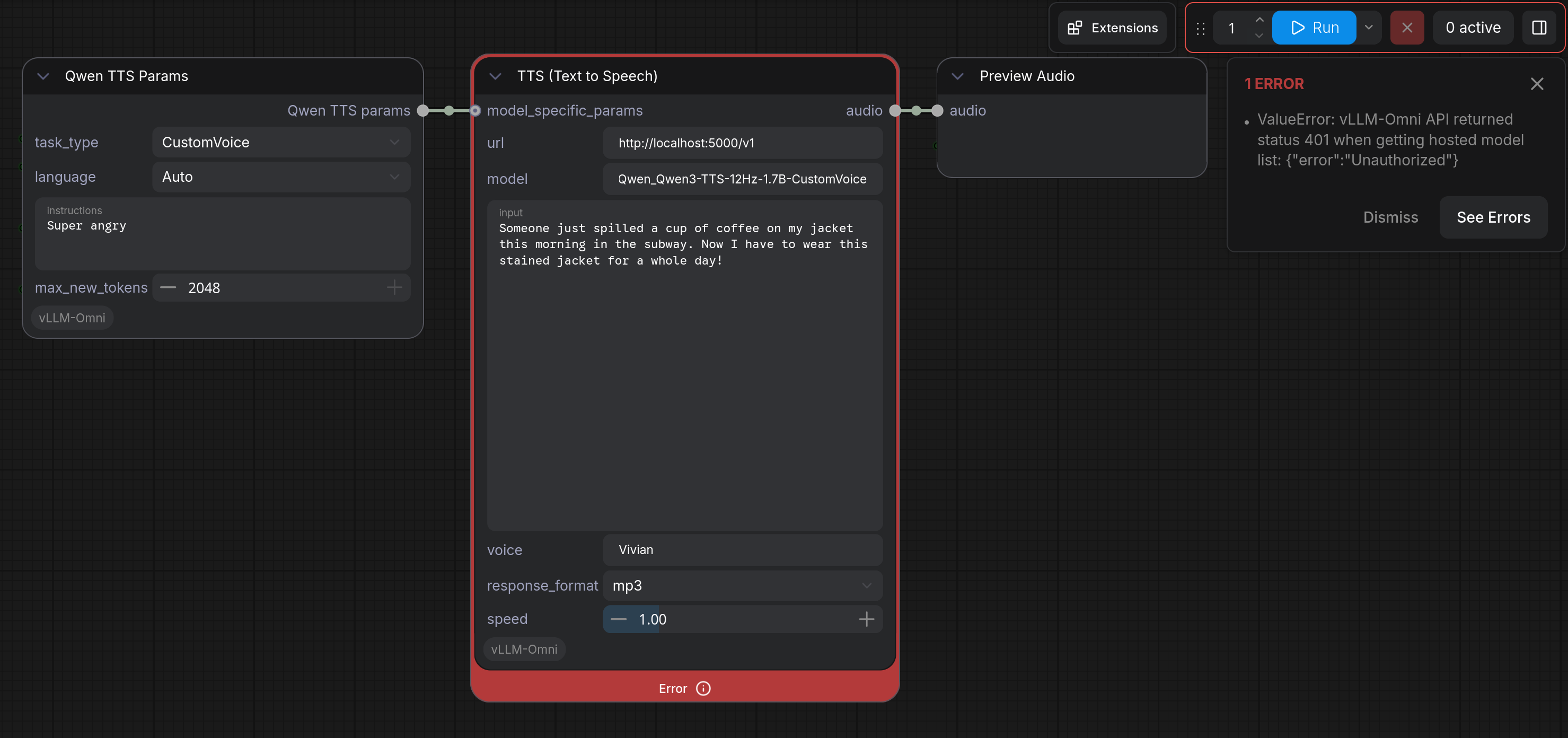The height and width of the screenshot is (738, 1568).
Task: Increase max_new_tokens with plus icon
Action: [394, 287]
